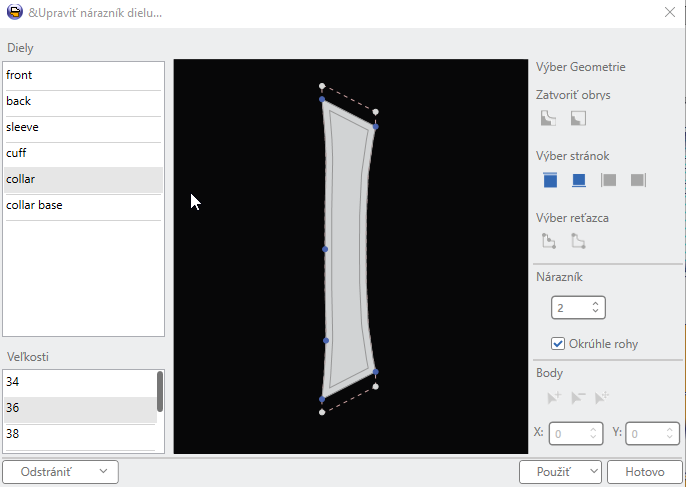Select back in Diely list
Viewport: 686px width, 487px height.
click(x=83, y=101)
